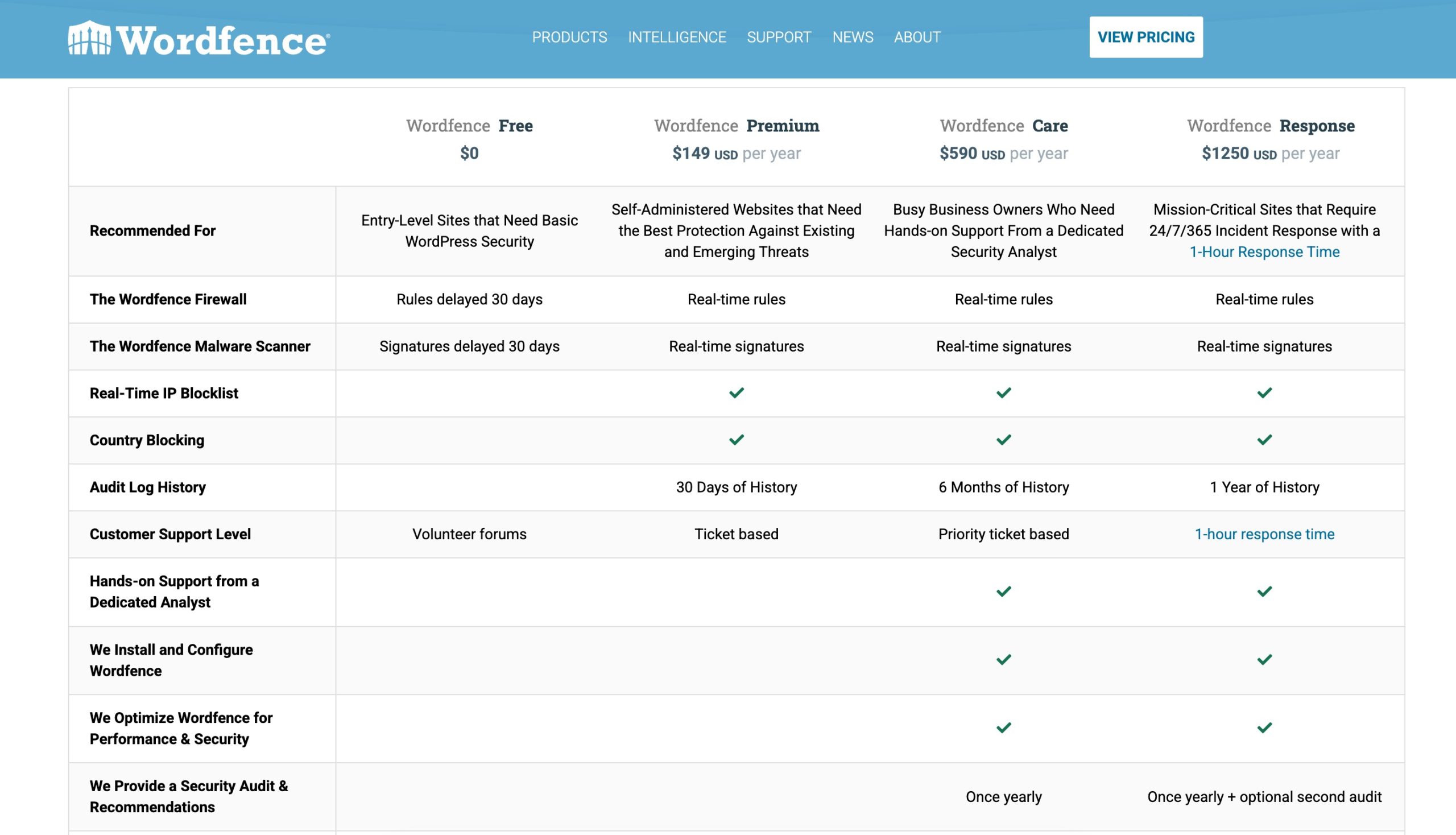Click the Response checkmark for Install and Configure

coord(1264,659)
